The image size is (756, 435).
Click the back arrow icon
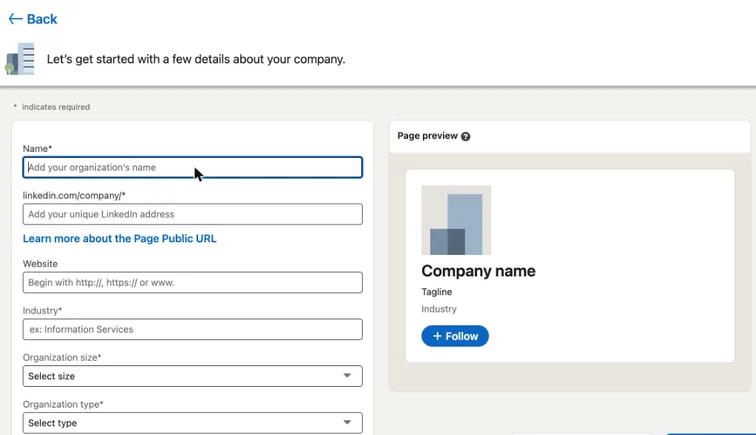click(15, 19)
